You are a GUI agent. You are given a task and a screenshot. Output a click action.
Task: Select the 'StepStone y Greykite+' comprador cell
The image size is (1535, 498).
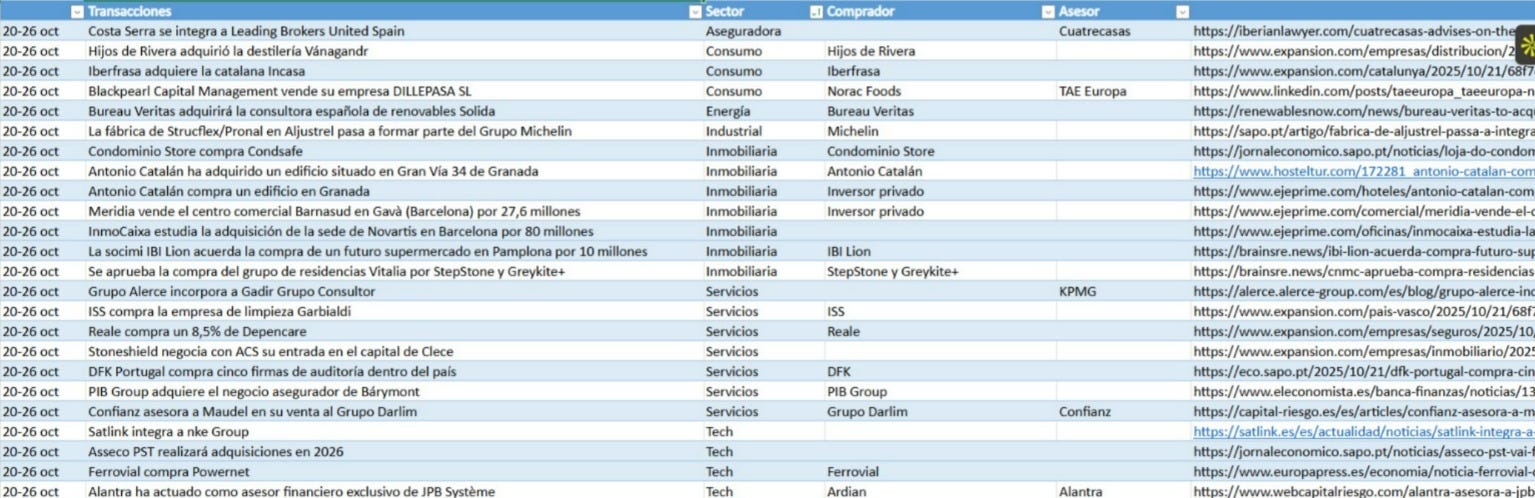[940, 271]
